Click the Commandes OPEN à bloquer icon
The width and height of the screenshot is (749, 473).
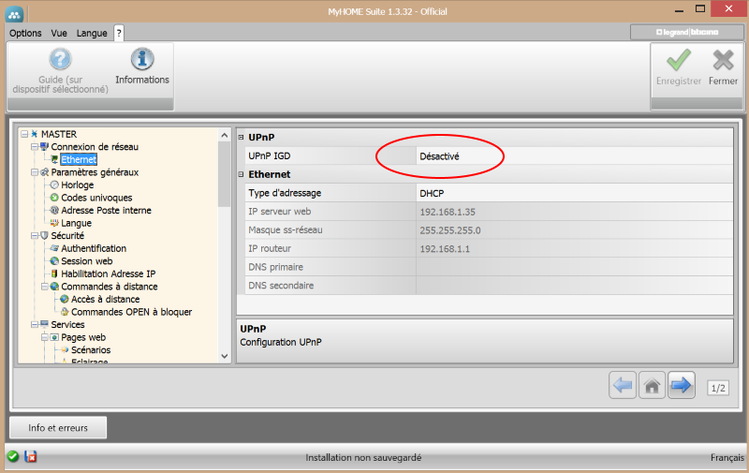pyautogui.click(x=64, y=312)
